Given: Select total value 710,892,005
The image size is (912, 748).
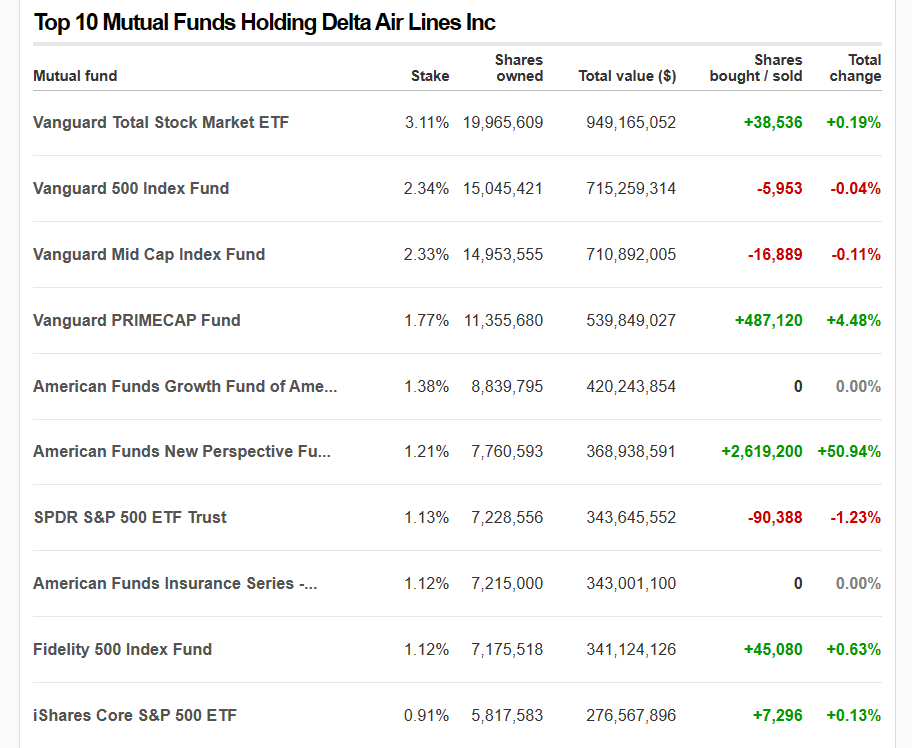Looking at the screenshot, I should coord(631,255).
